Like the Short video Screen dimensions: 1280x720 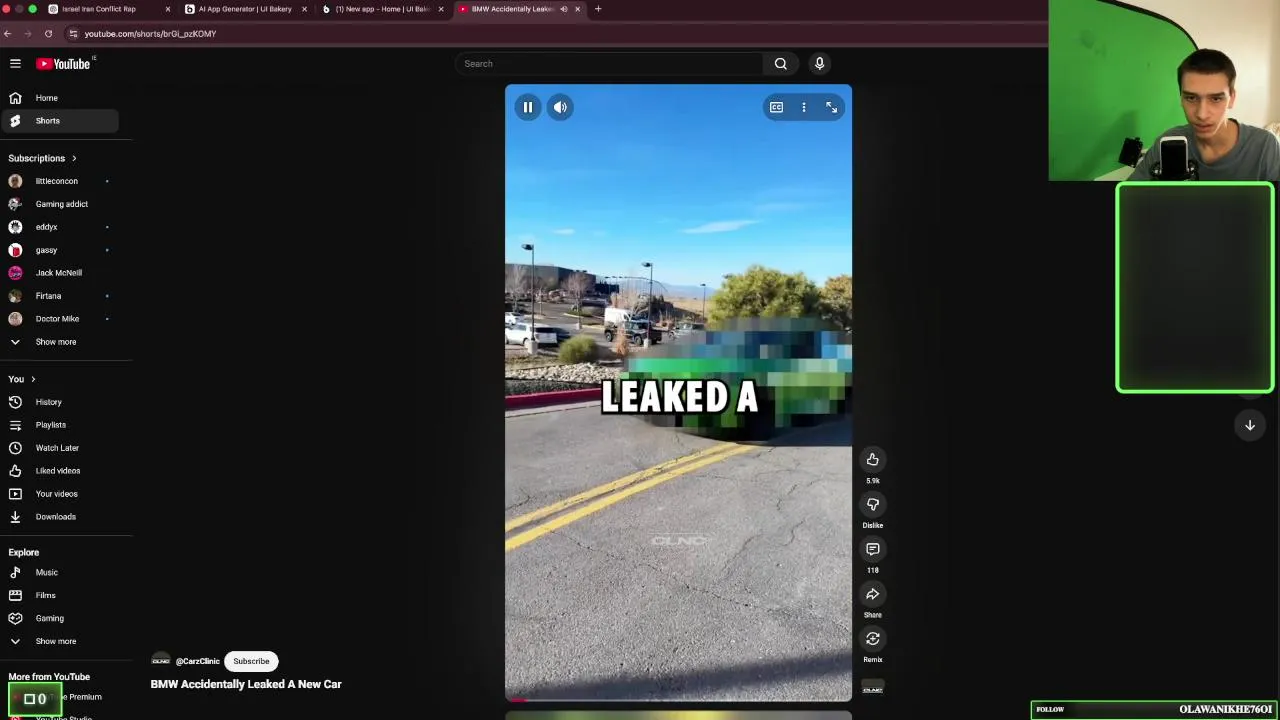[873, 460]
